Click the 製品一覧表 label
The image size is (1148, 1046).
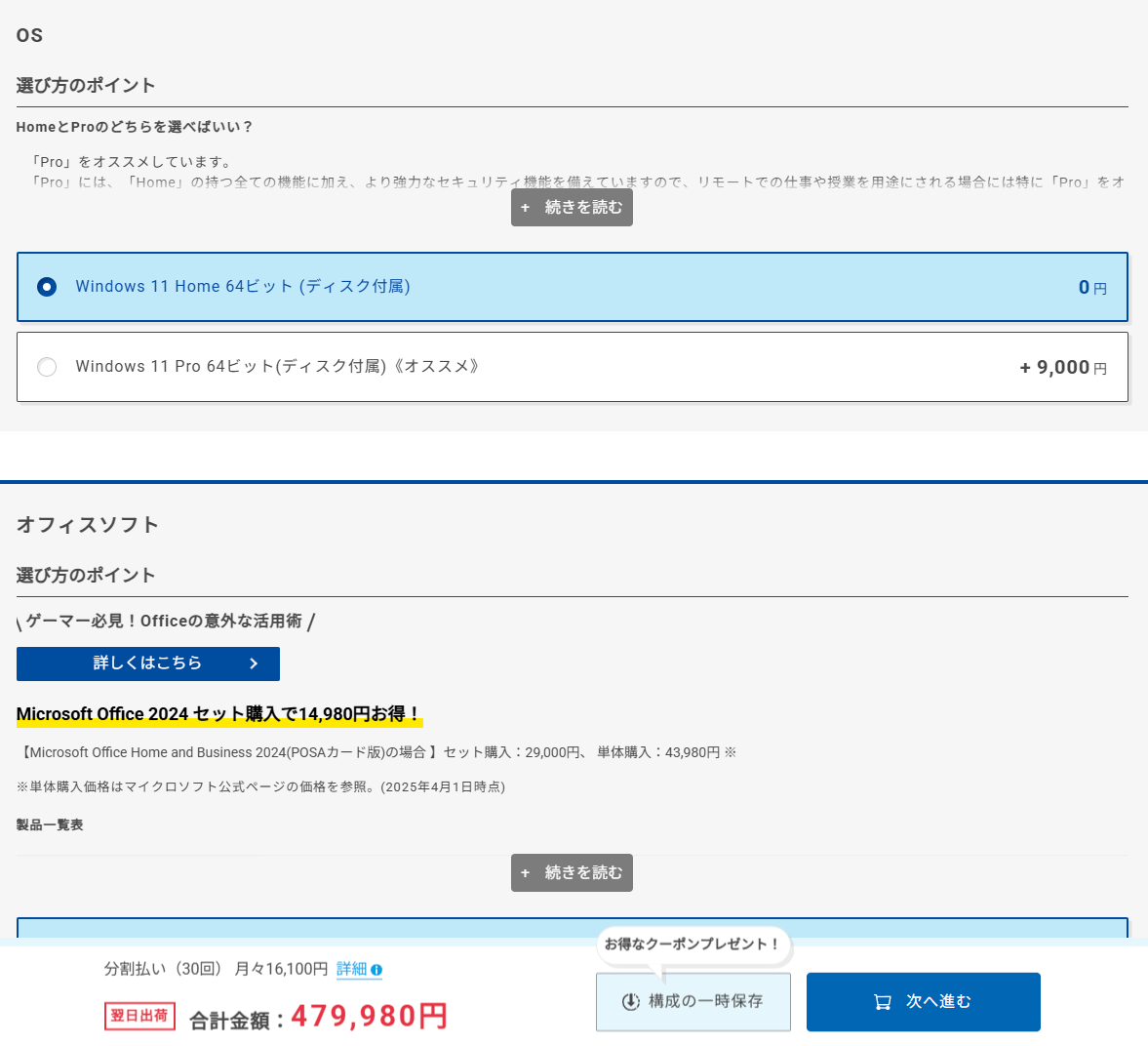(50, 825)
